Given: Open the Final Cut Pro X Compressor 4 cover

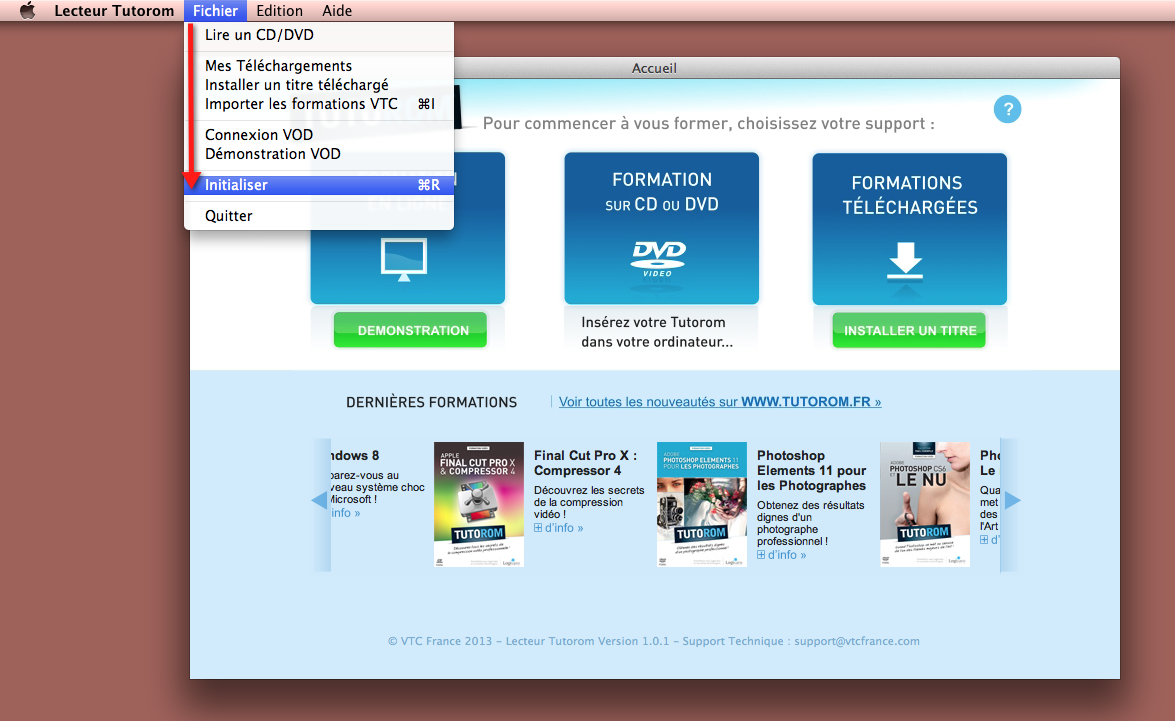Looking at the screenshot, I should coord(479,504).
